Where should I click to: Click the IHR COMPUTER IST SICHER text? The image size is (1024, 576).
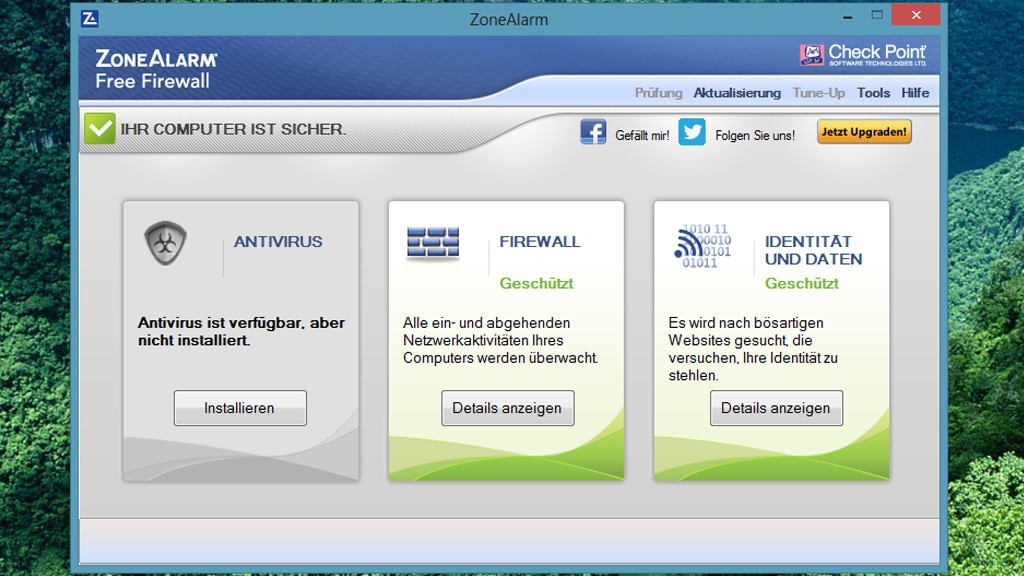pyautogui.click(x=233, y=129)
